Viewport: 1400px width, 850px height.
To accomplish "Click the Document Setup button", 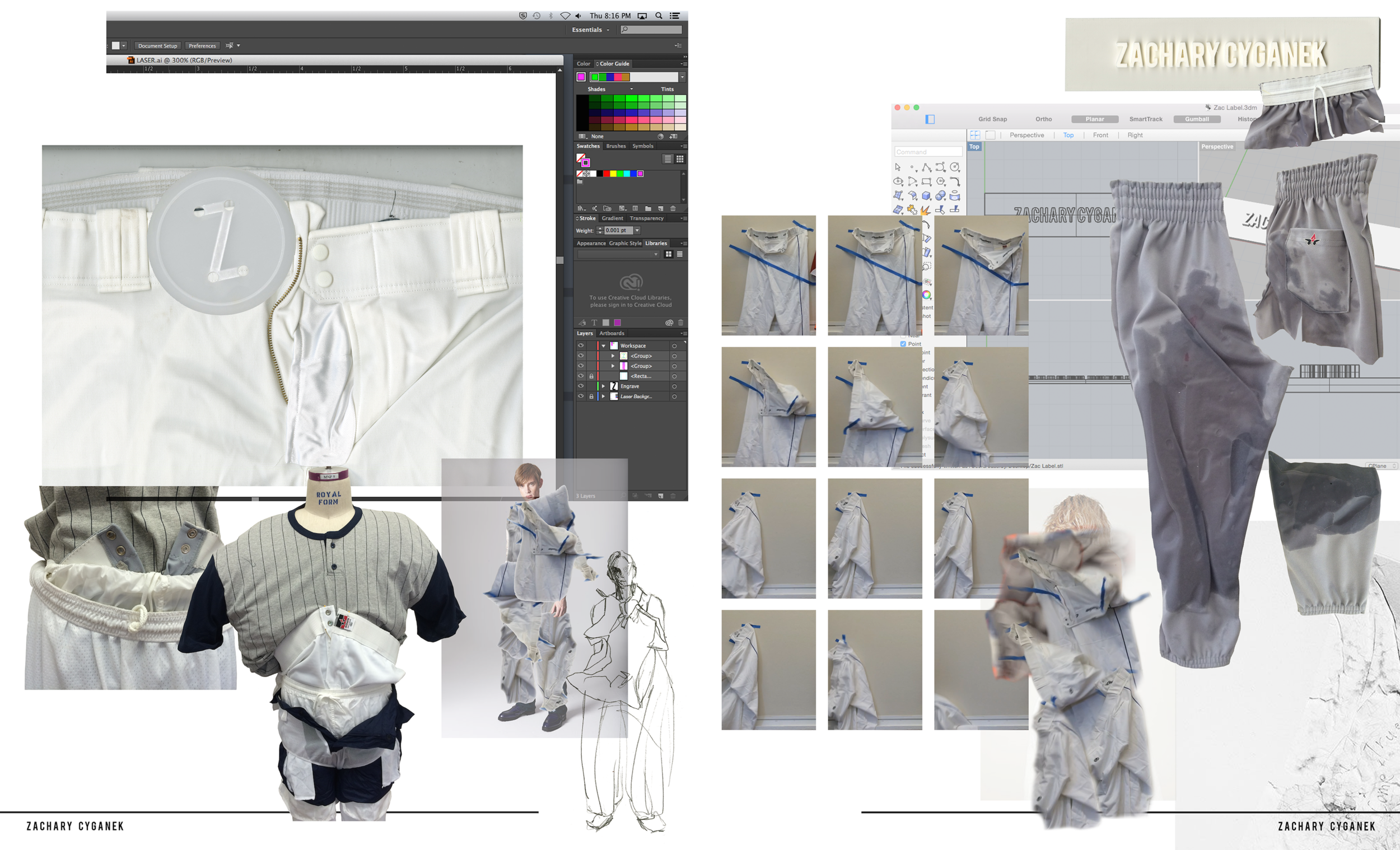I will [157, 45].
